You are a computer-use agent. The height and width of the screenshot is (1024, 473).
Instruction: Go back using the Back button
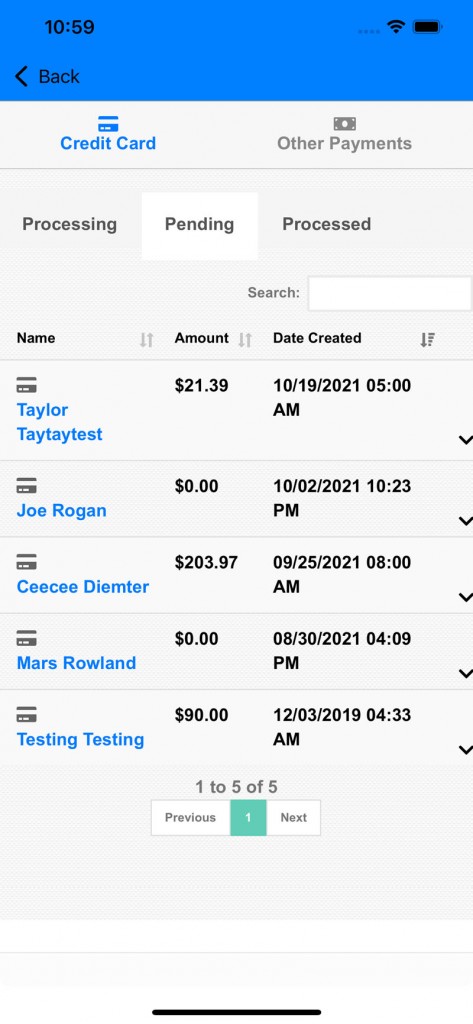47,76
